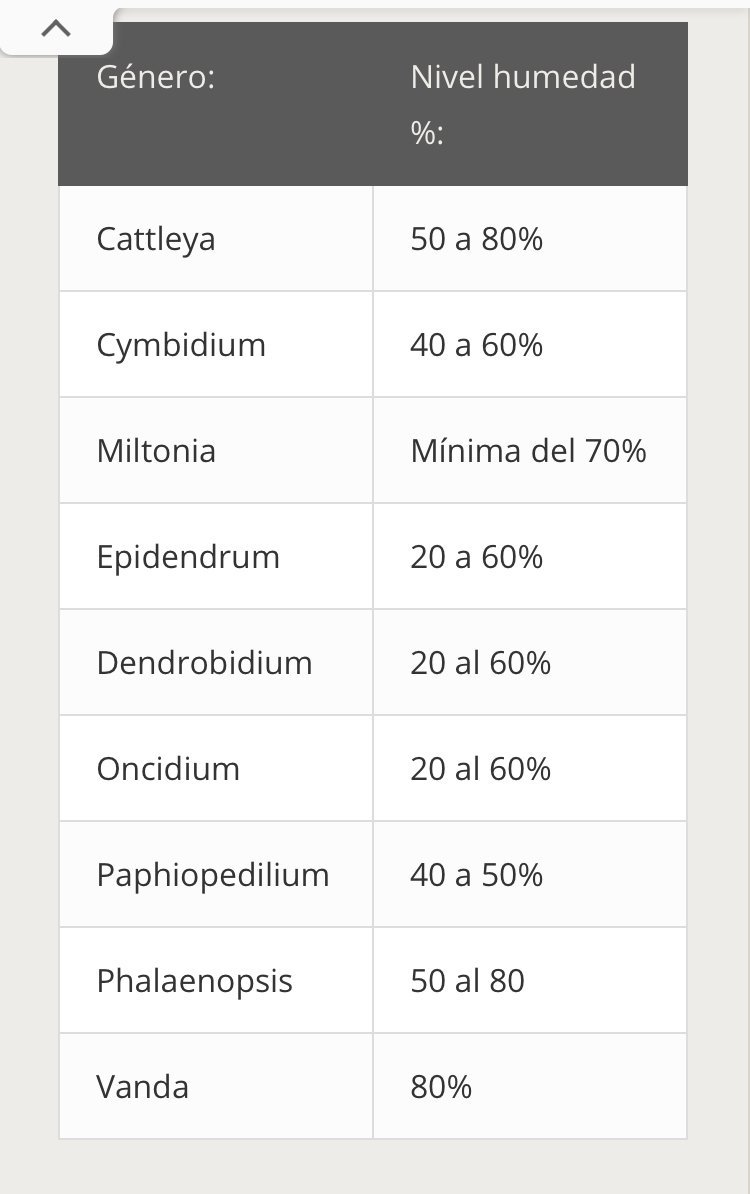Screen dimensions: 750x1194
Task: Click the 50 al 80 value
Action: pyautogui.click(x=468, y=981)
